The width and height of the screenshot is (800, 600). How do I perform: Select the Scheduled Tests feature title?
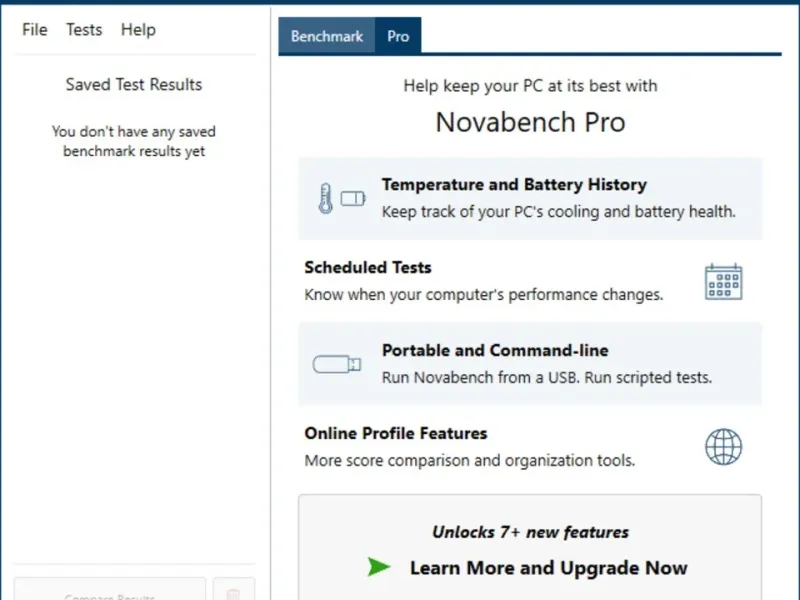coord(368,267)
